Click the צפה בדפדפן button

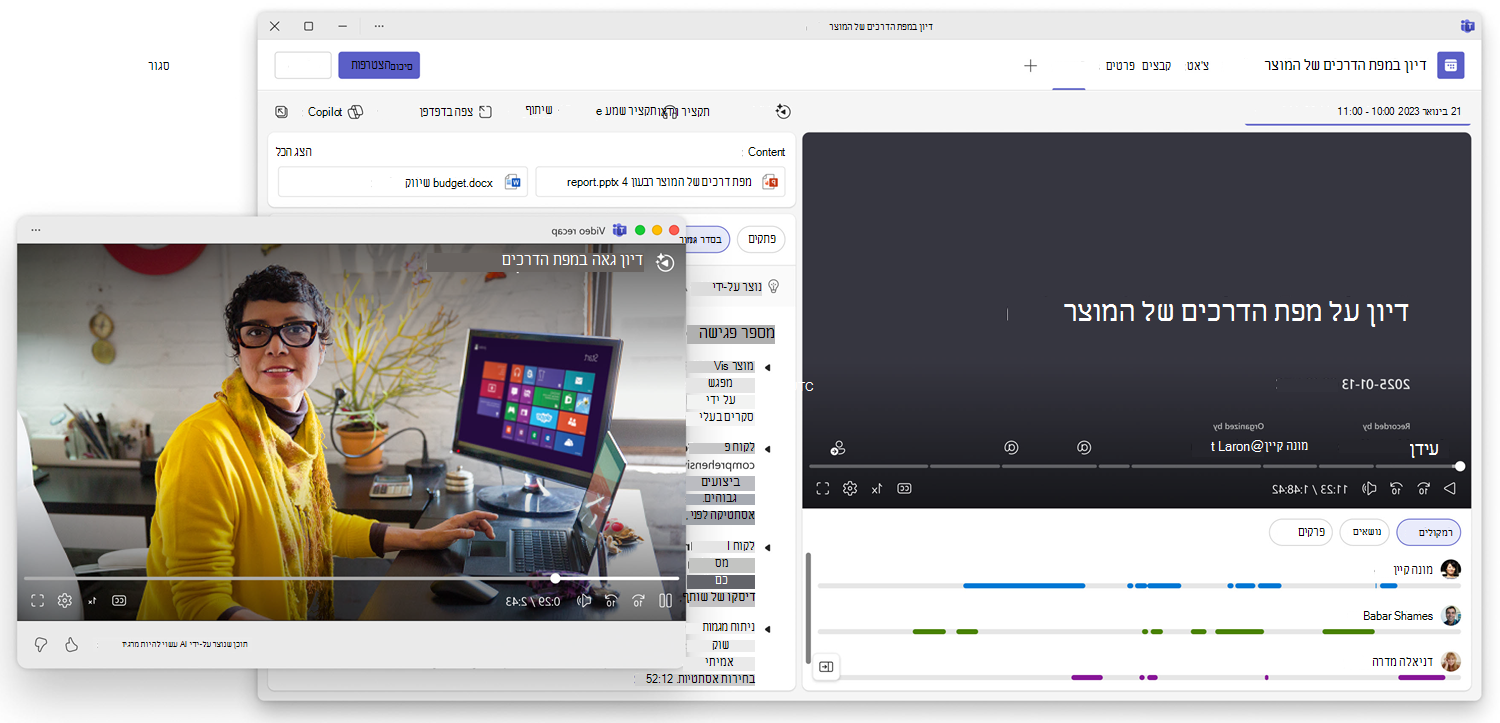pyautogui.click(x=456, y=112)
